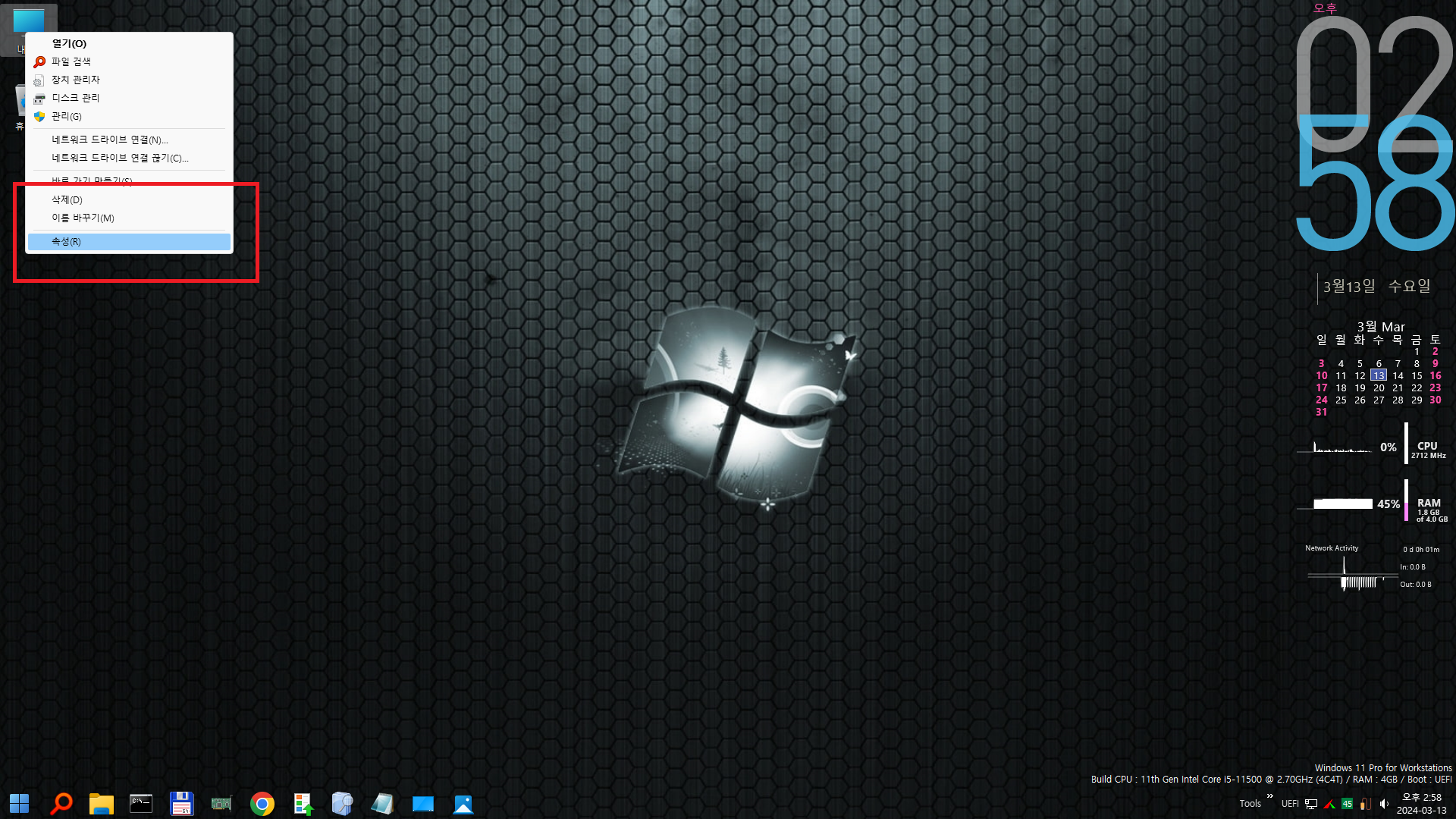1456x819 pixels.
Task: Open 디스크 관리 from the context menu
Action: click(129, 98)
